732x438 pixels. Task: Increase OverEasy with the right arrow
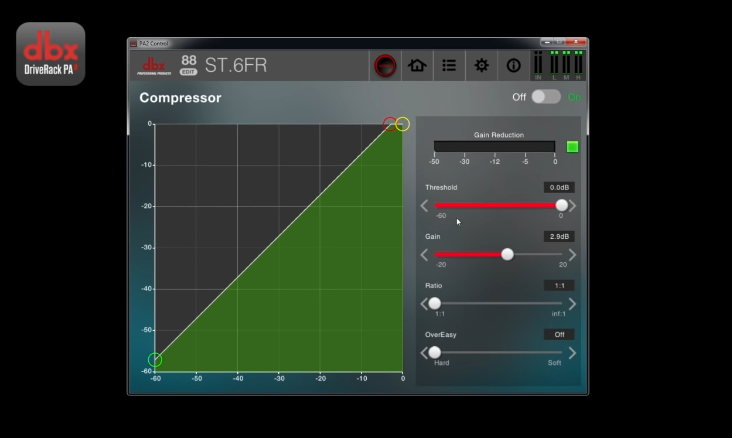click(x=572, y=353)
